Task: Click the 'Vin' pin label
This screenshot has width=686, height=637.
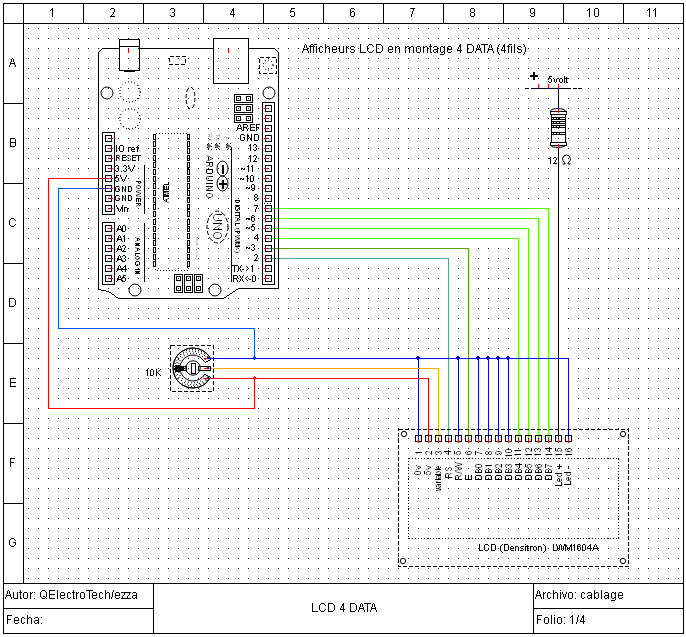Action: (122, 209)
